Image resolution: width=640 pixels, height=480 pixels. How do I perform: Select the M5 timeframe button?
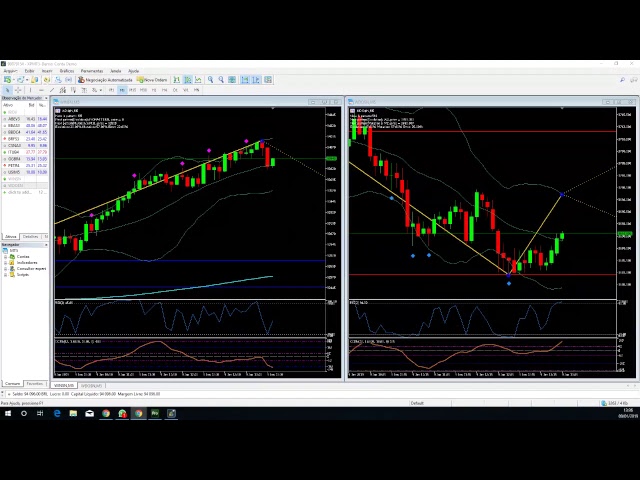pos(122,90)
